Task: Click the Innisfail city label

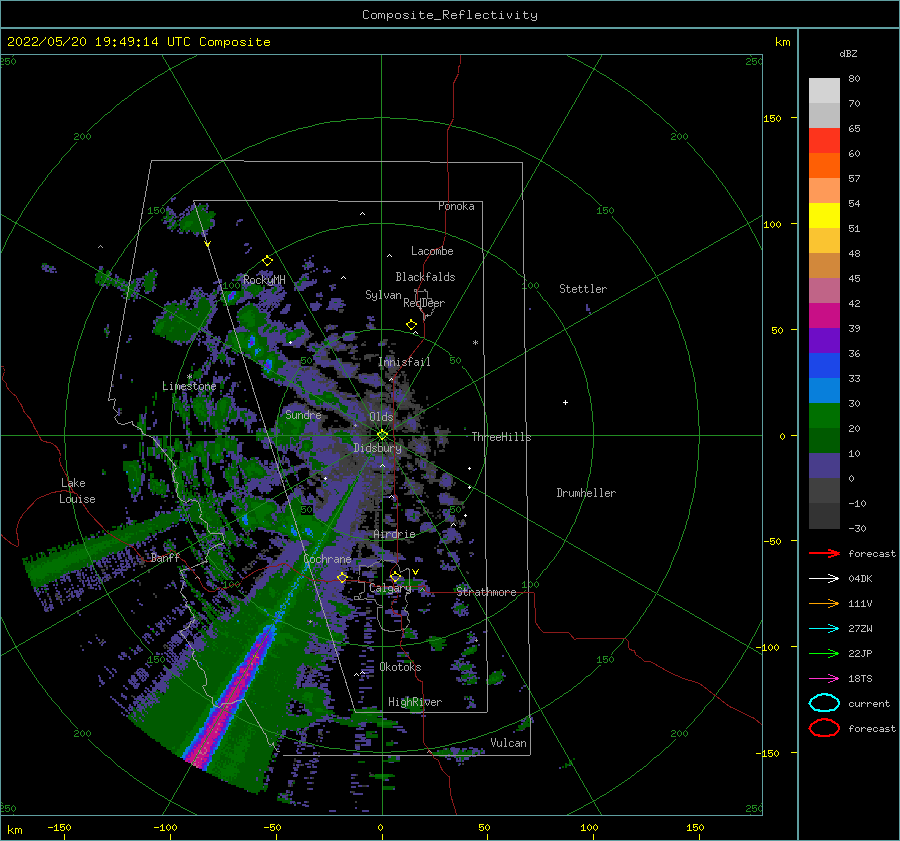Action: 404,362
